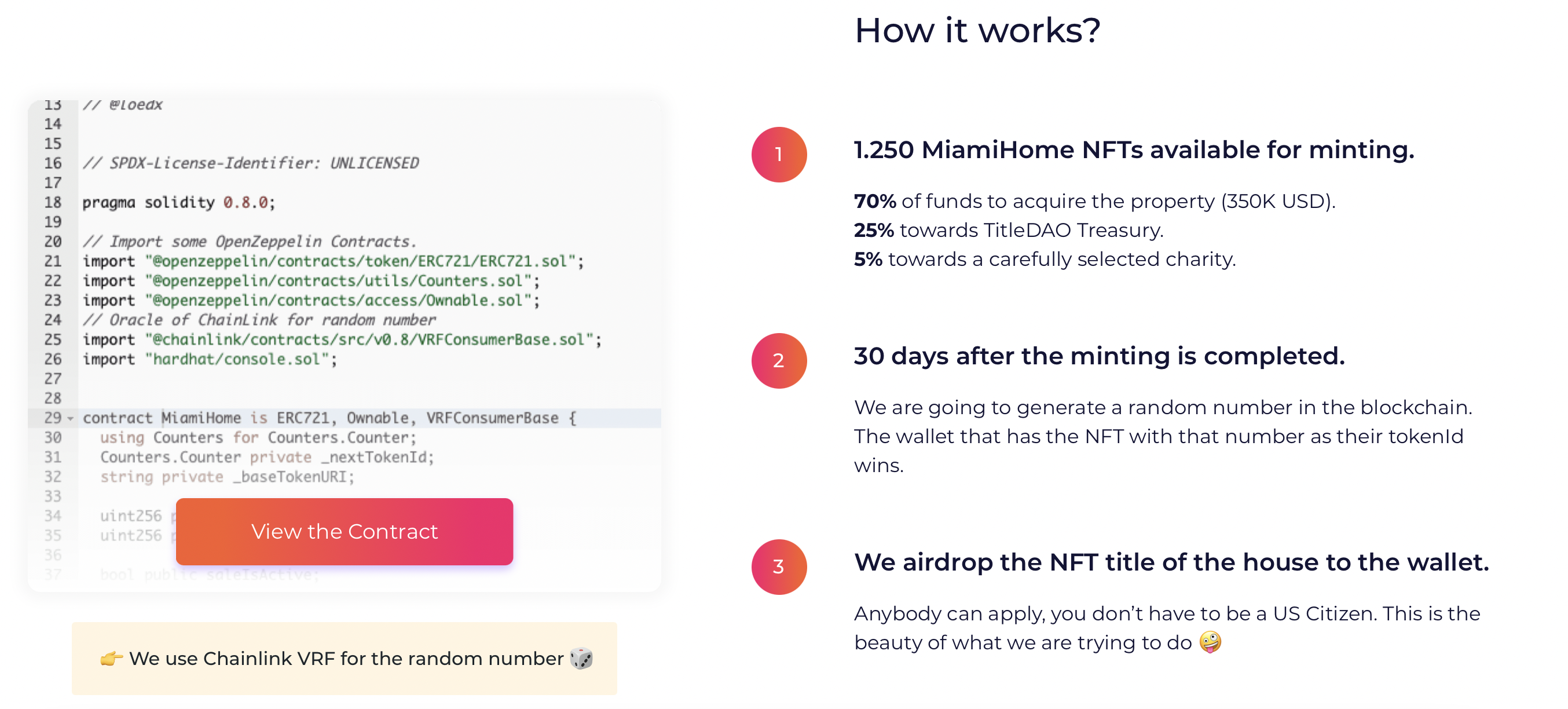Click the '30 days after the minting is completed' heading

(x=1100, y=356)
